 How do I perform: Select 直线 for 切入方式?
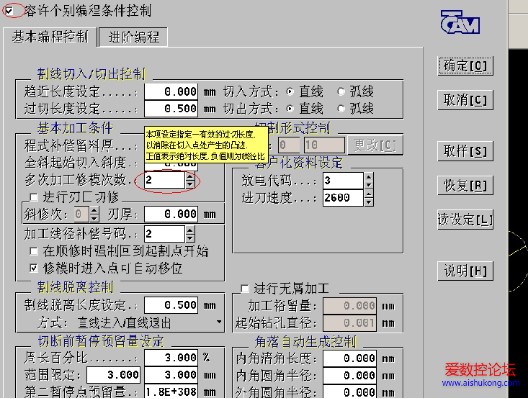[290, 92]
